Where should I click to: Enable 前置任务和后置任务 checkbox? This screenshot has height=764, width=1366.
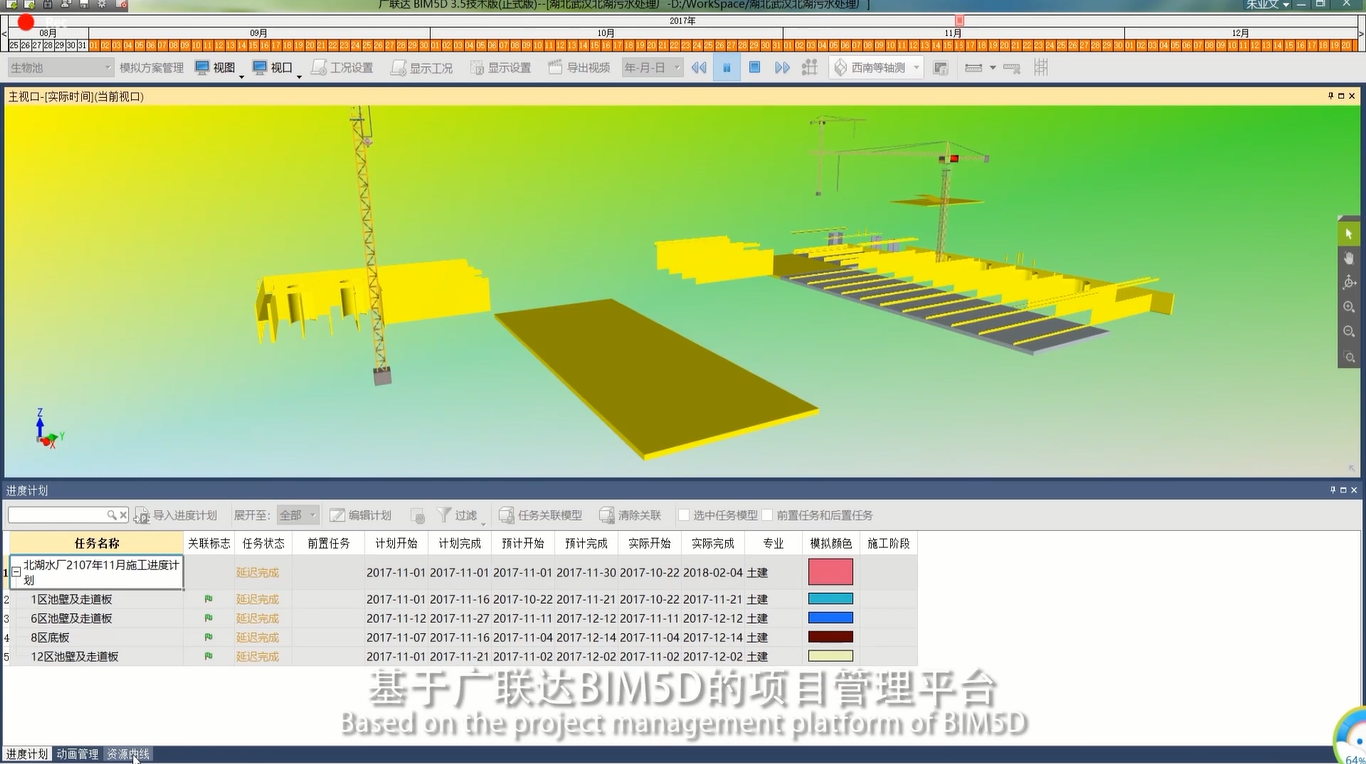[767, 515]
